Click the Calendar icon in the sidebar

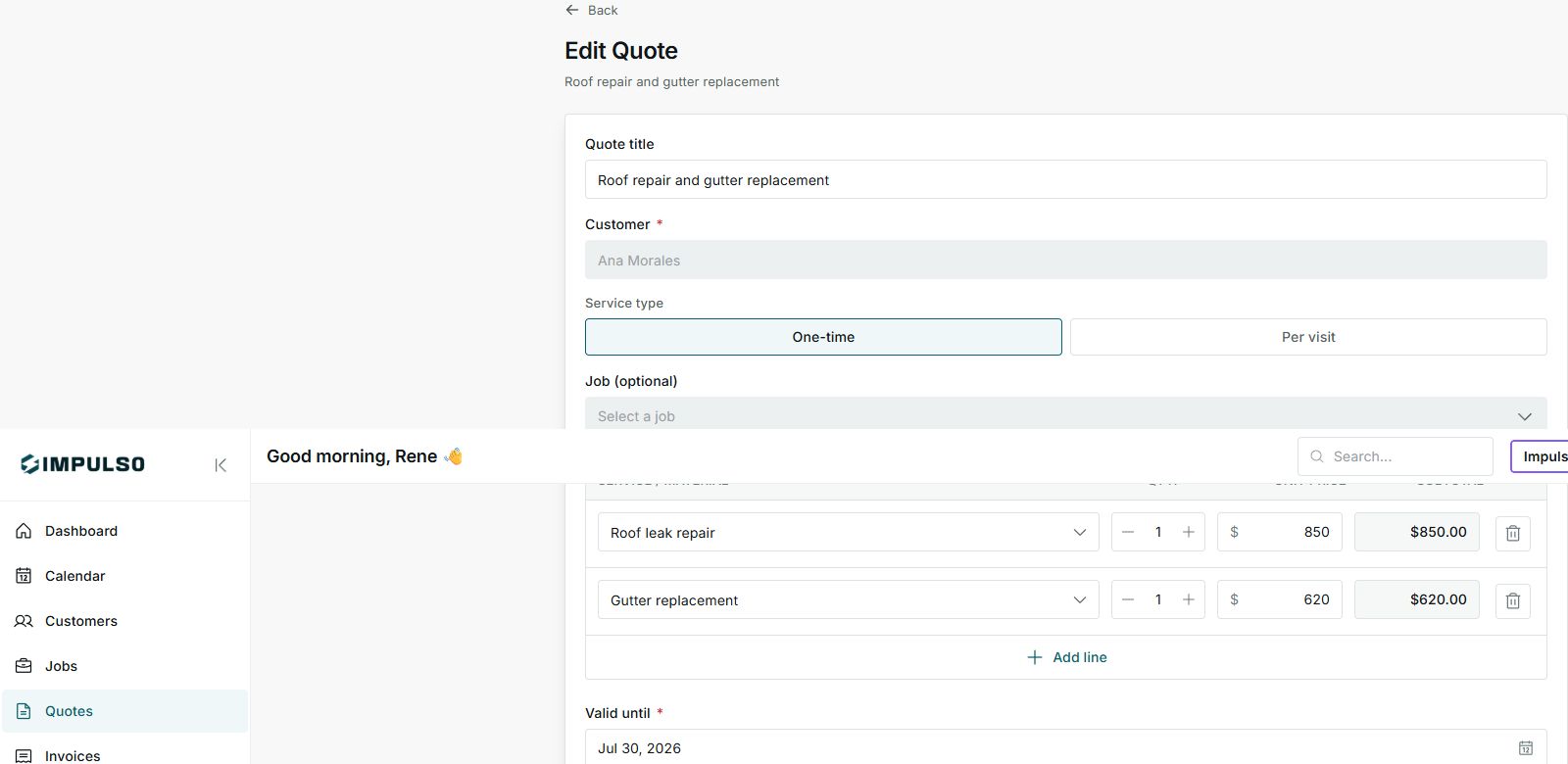pos(24,576)
